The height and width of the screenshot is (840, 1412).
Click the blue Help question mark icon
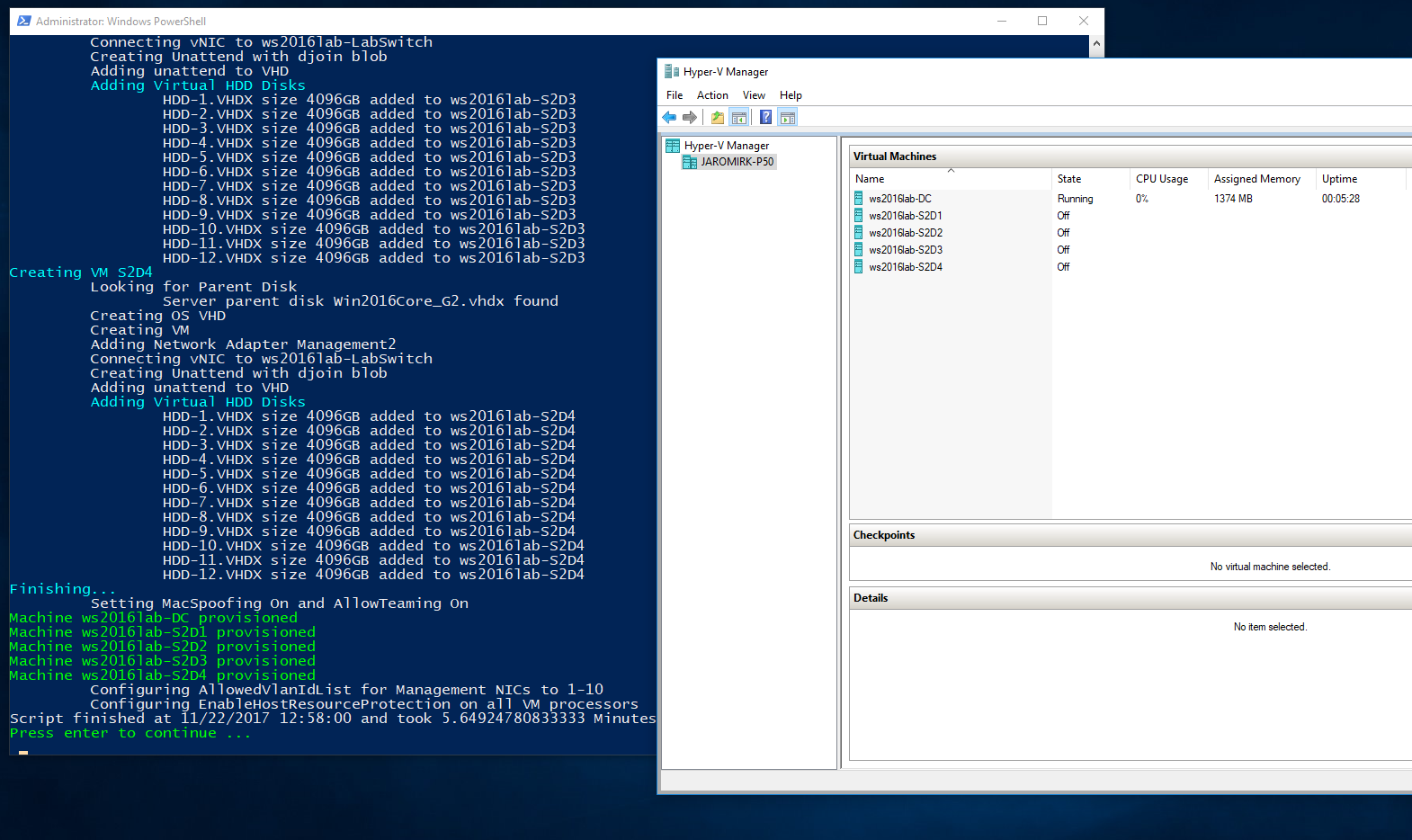(x=766, y=117)
